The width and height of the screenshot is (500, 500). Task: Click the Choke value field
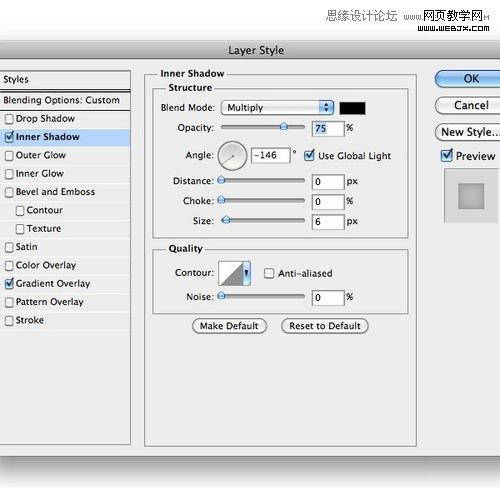pyautogui.click(x=328, y=202)
